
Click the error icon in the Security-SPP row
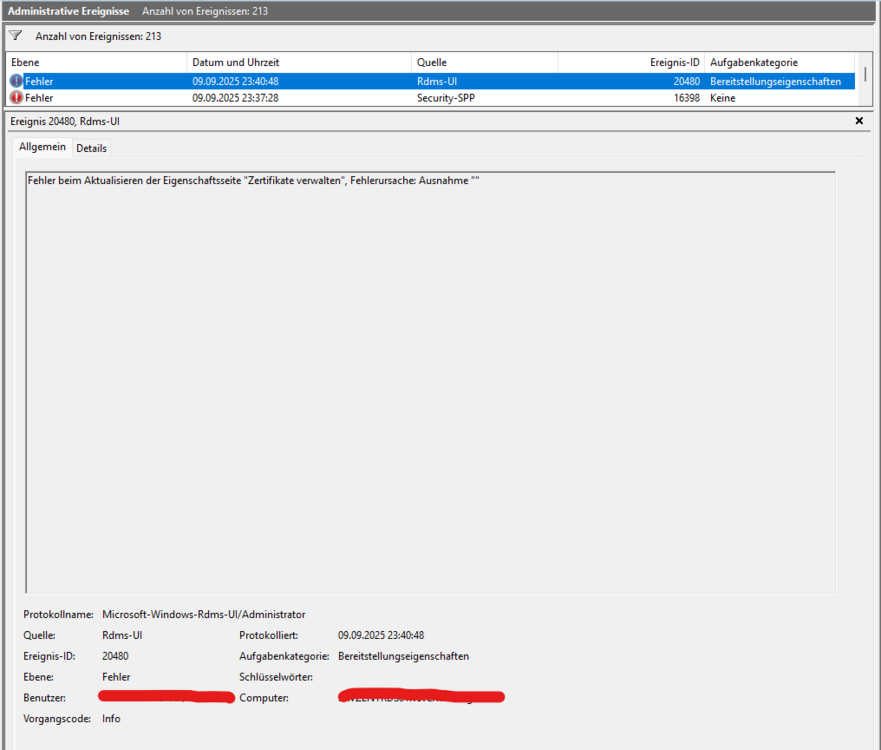tap(15, 98)
